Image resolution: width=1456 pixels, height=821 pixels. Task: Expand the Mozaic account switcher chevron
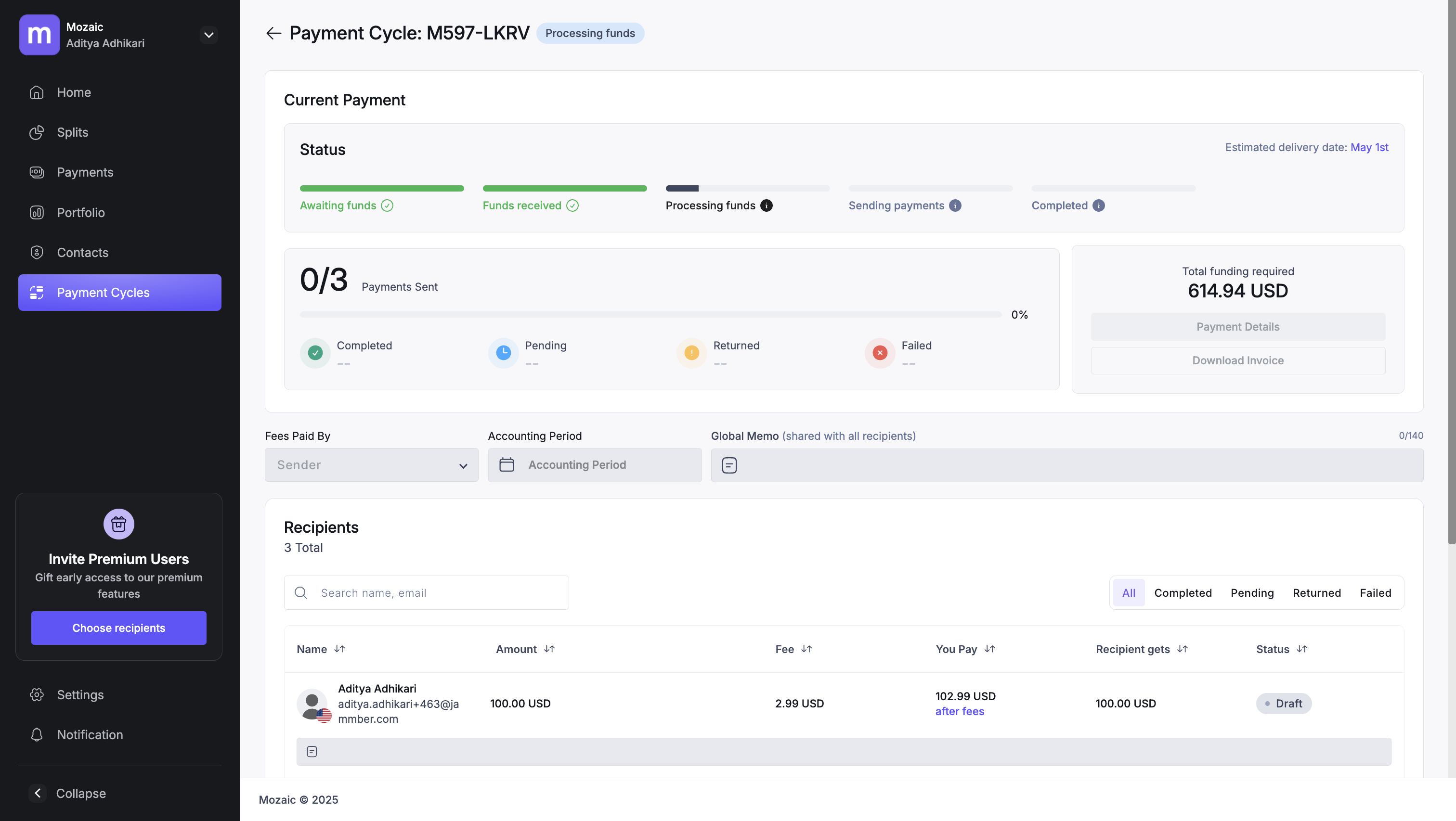tap(208, 35)
